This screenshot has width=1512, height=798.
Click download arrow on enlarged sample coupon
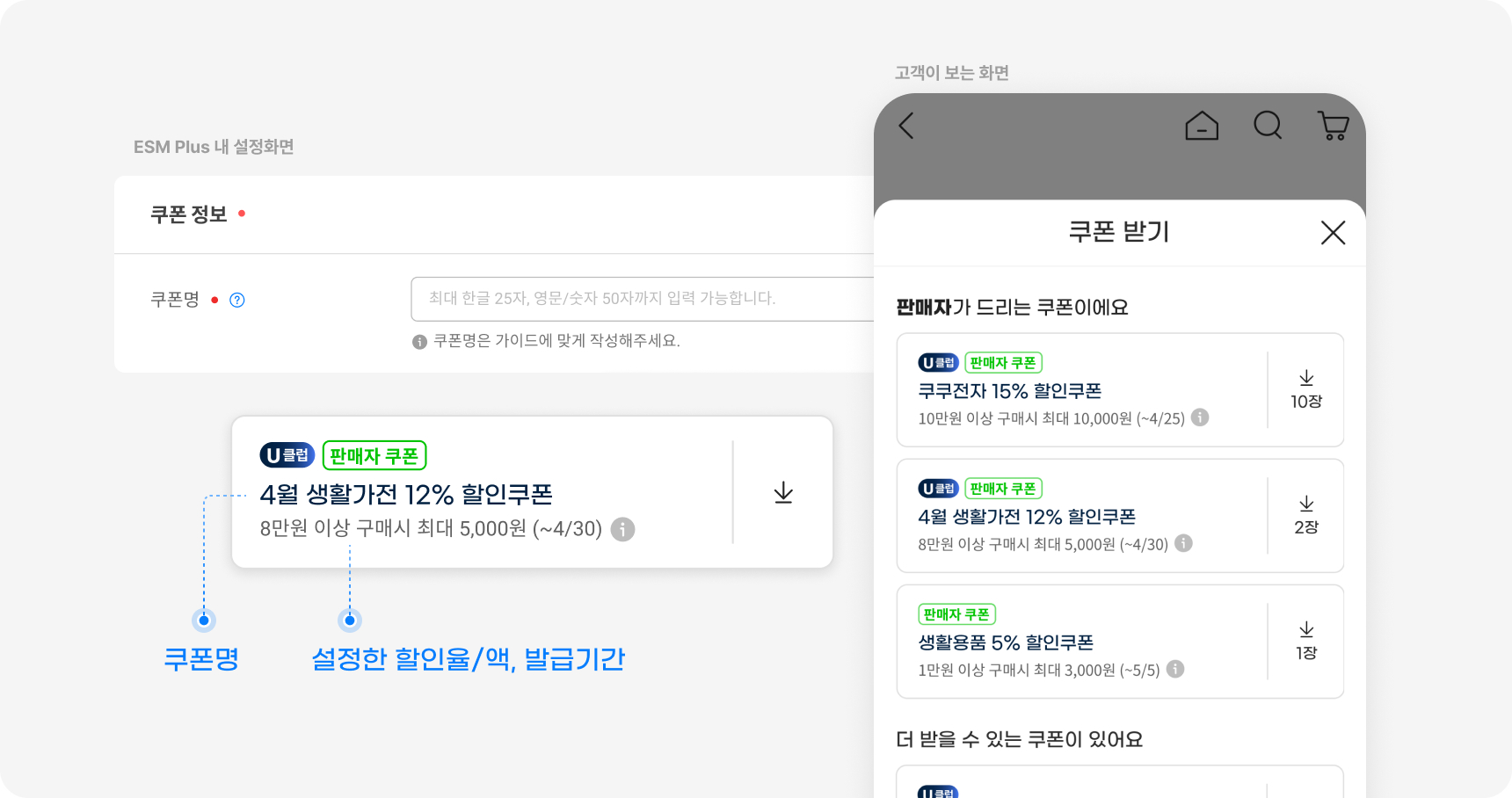[x=783, y=492]
